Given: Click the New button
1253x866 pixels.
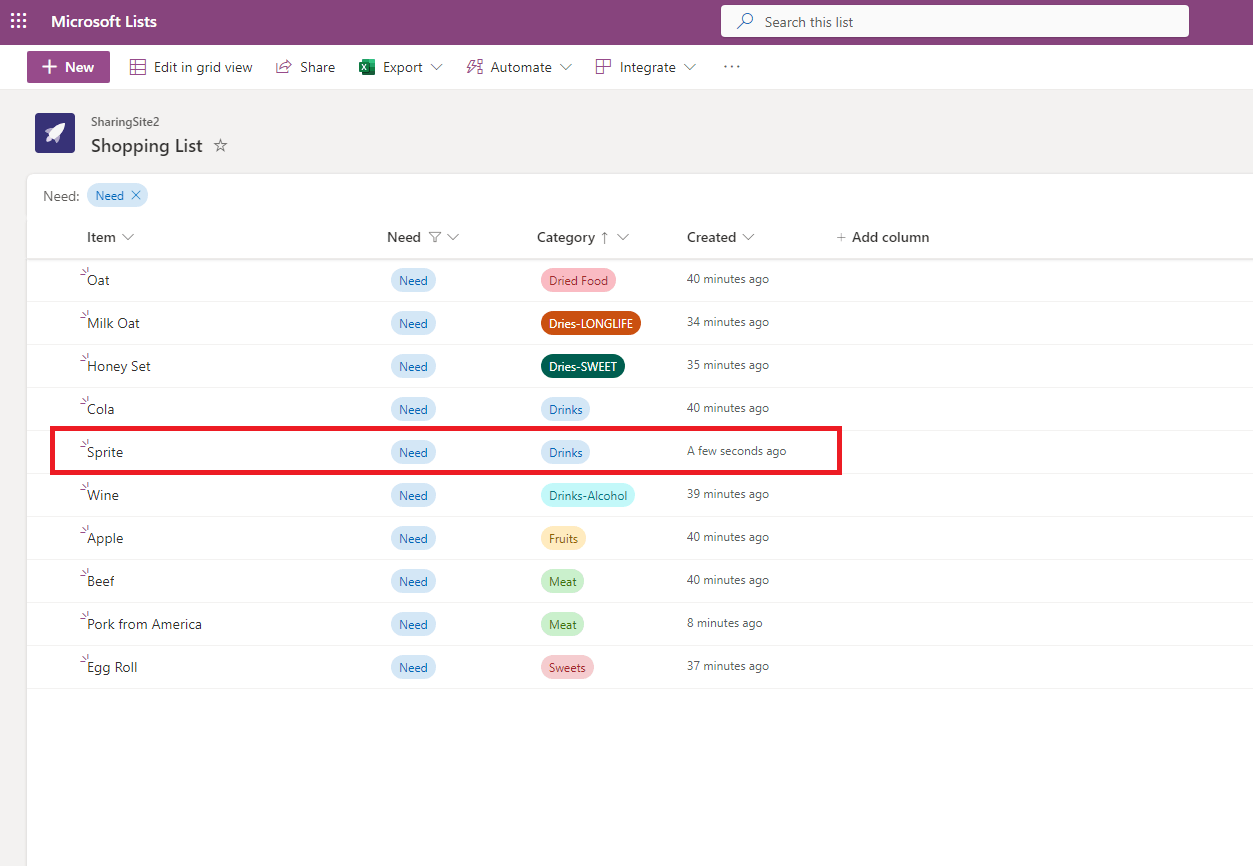Looking at the screenshot, I should click(68, 67).
